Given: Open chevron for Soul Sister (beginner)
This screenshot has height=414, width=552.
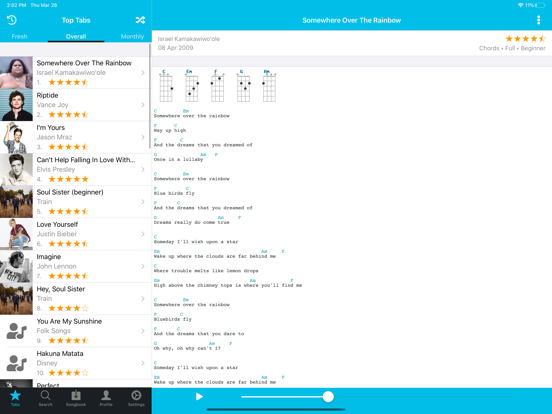Looking at the screenshot, I should (143, 202).
